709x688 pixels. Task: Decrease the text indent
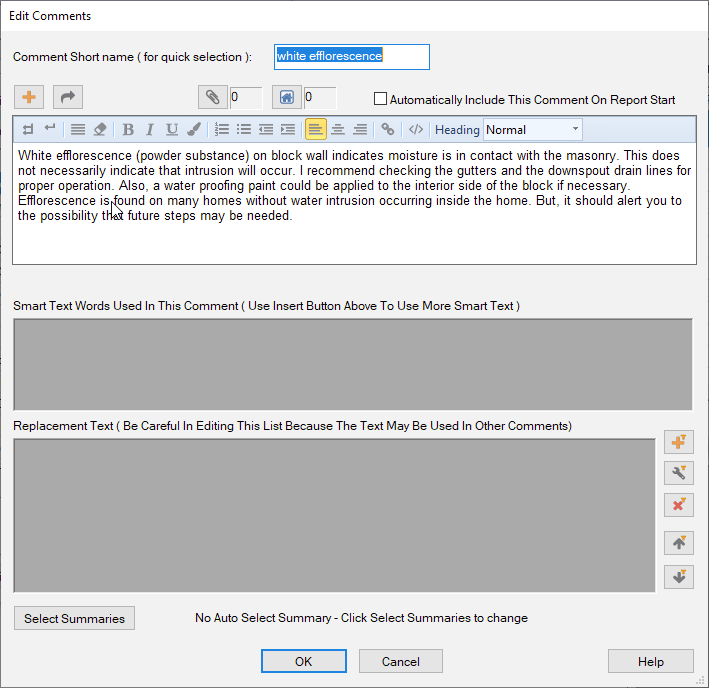[x=266, y=130]
